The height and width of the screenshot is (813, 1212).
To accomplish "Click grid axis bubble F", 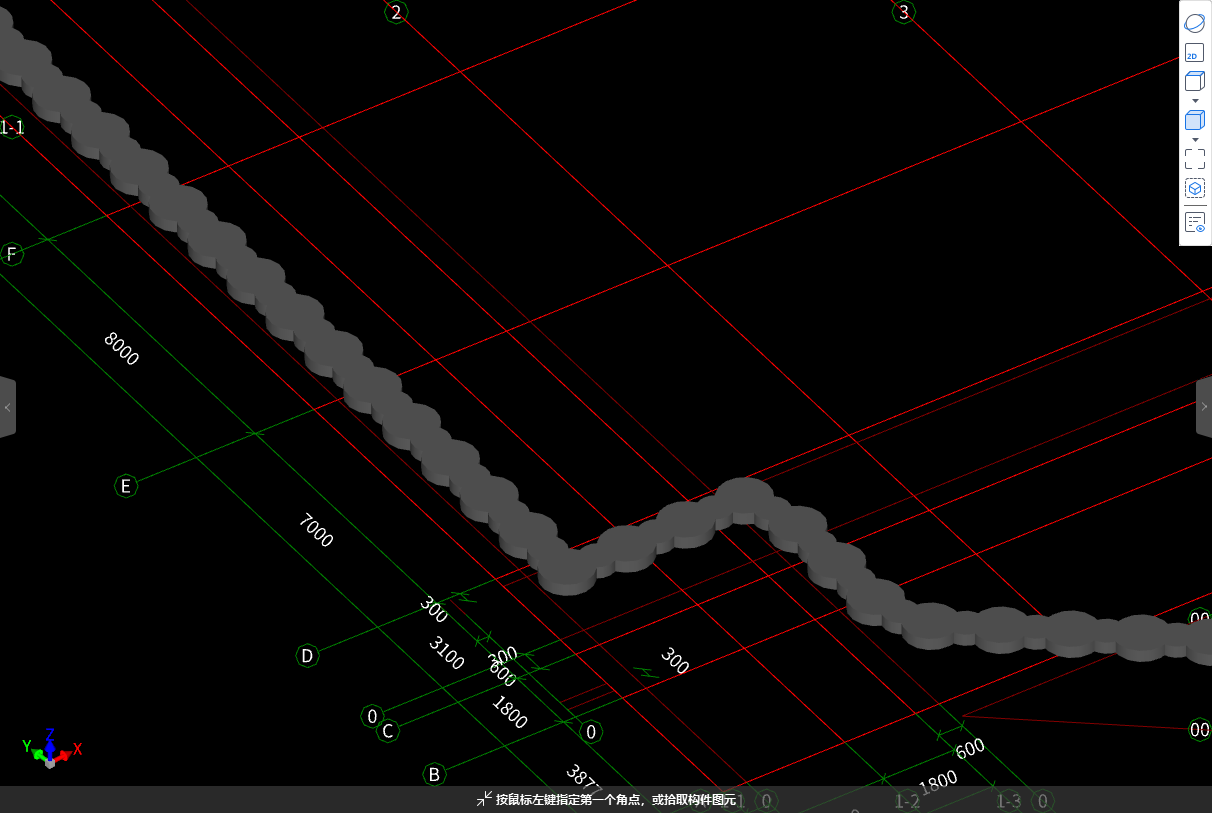I will (x=12, y=254).
